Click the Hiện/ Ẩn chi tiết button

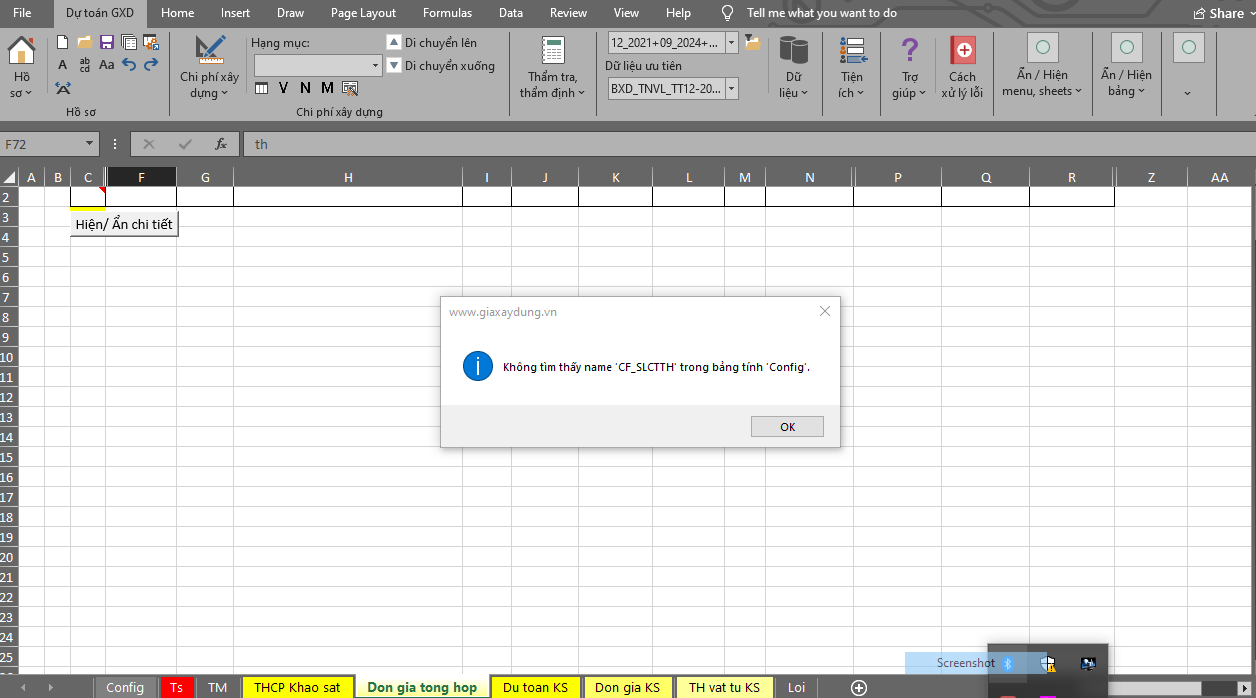pyautogui.click(x=124, y=224)
